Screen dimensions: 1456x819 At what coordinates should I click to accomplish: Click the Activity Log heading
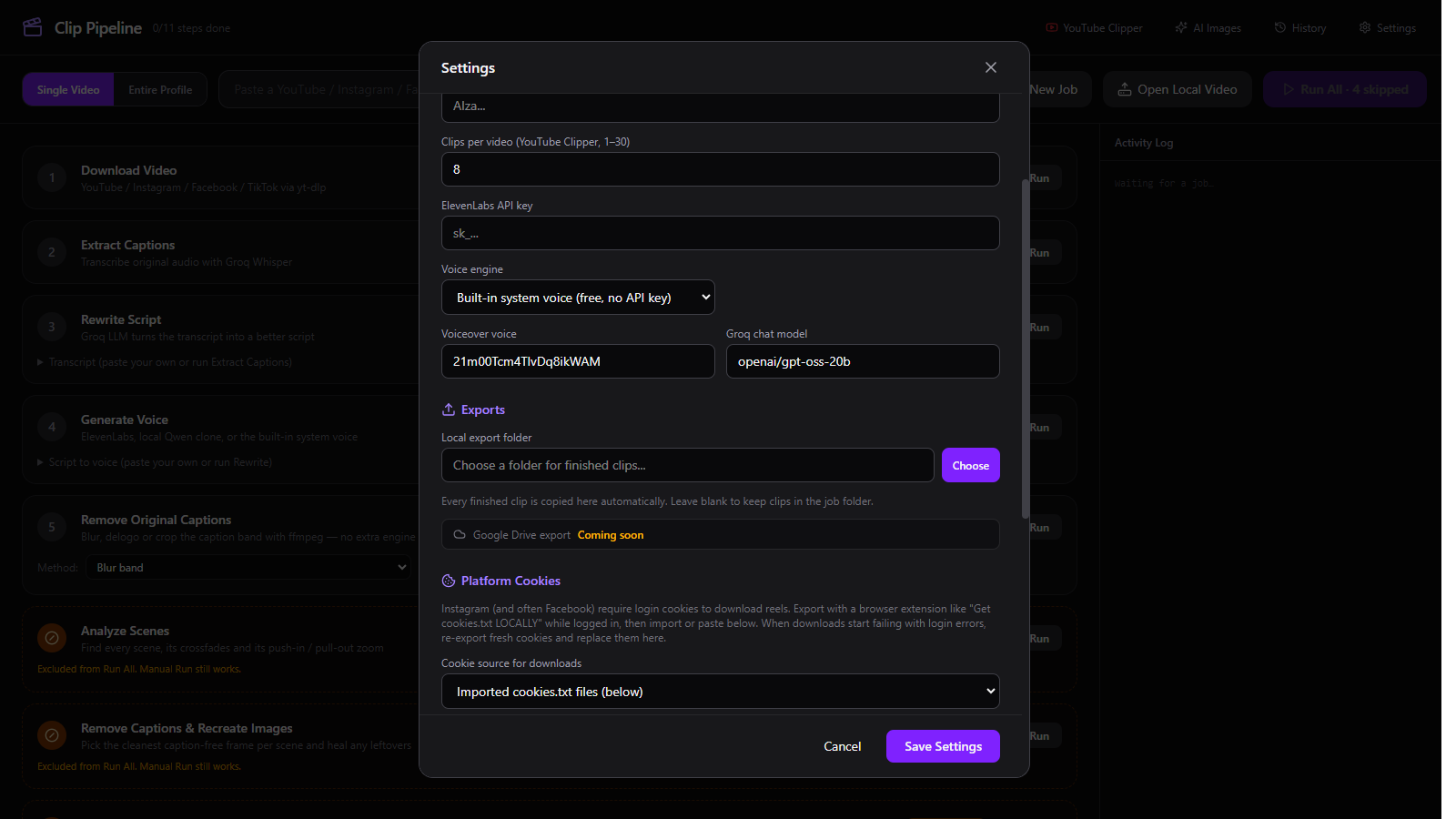coord(1144,143)
